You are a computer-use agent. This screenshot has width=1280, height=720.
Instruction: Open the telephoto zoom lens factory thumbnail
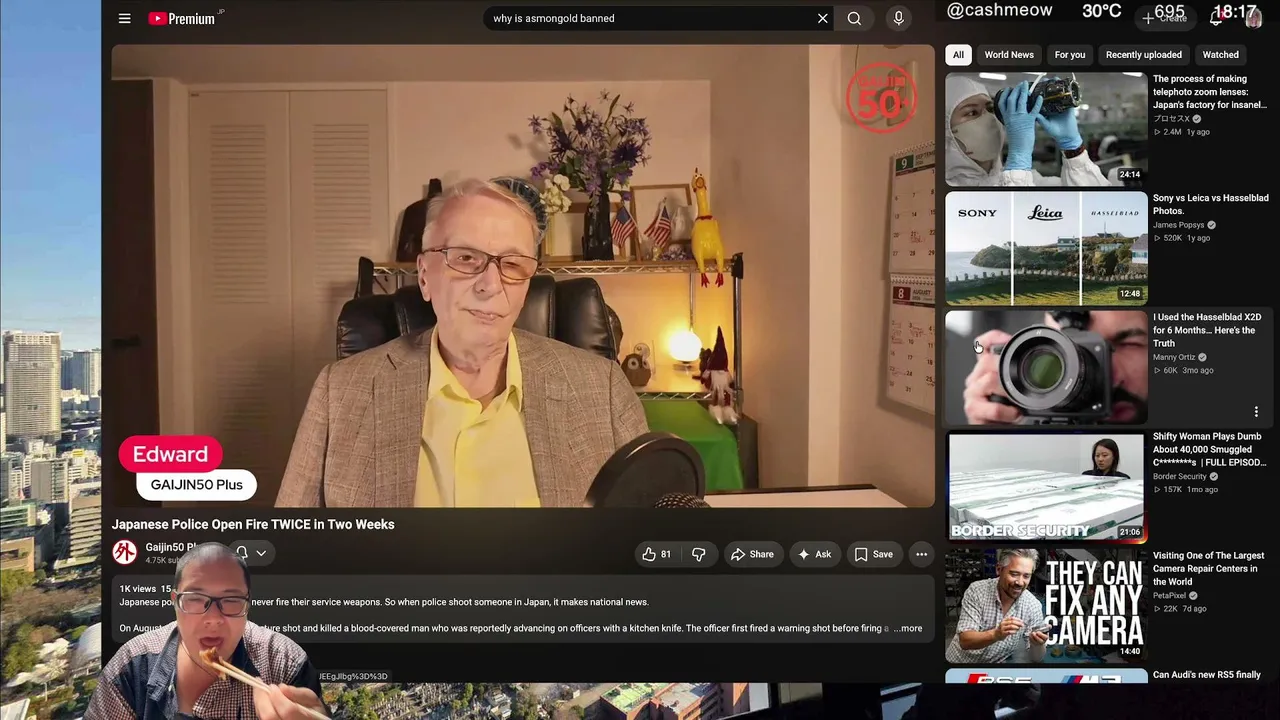[x=1046, y=129]
